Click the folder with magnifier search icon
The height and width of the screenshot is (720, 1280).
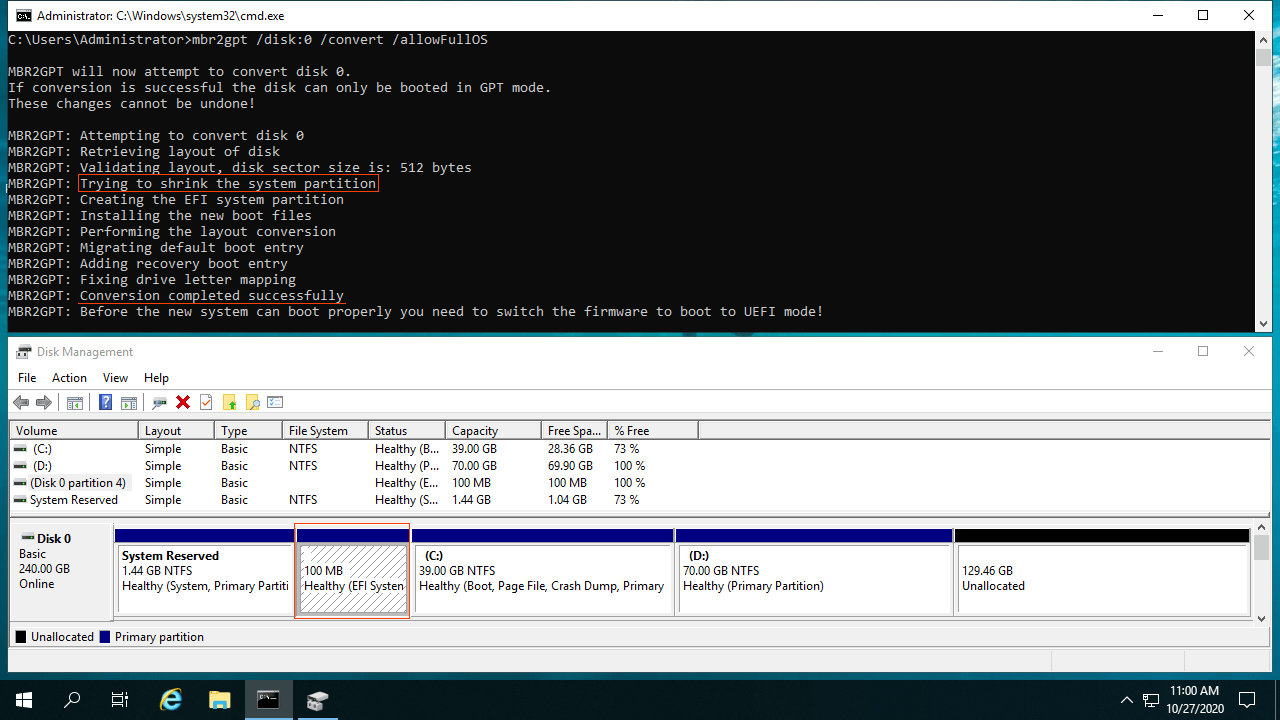coord(253,402)
